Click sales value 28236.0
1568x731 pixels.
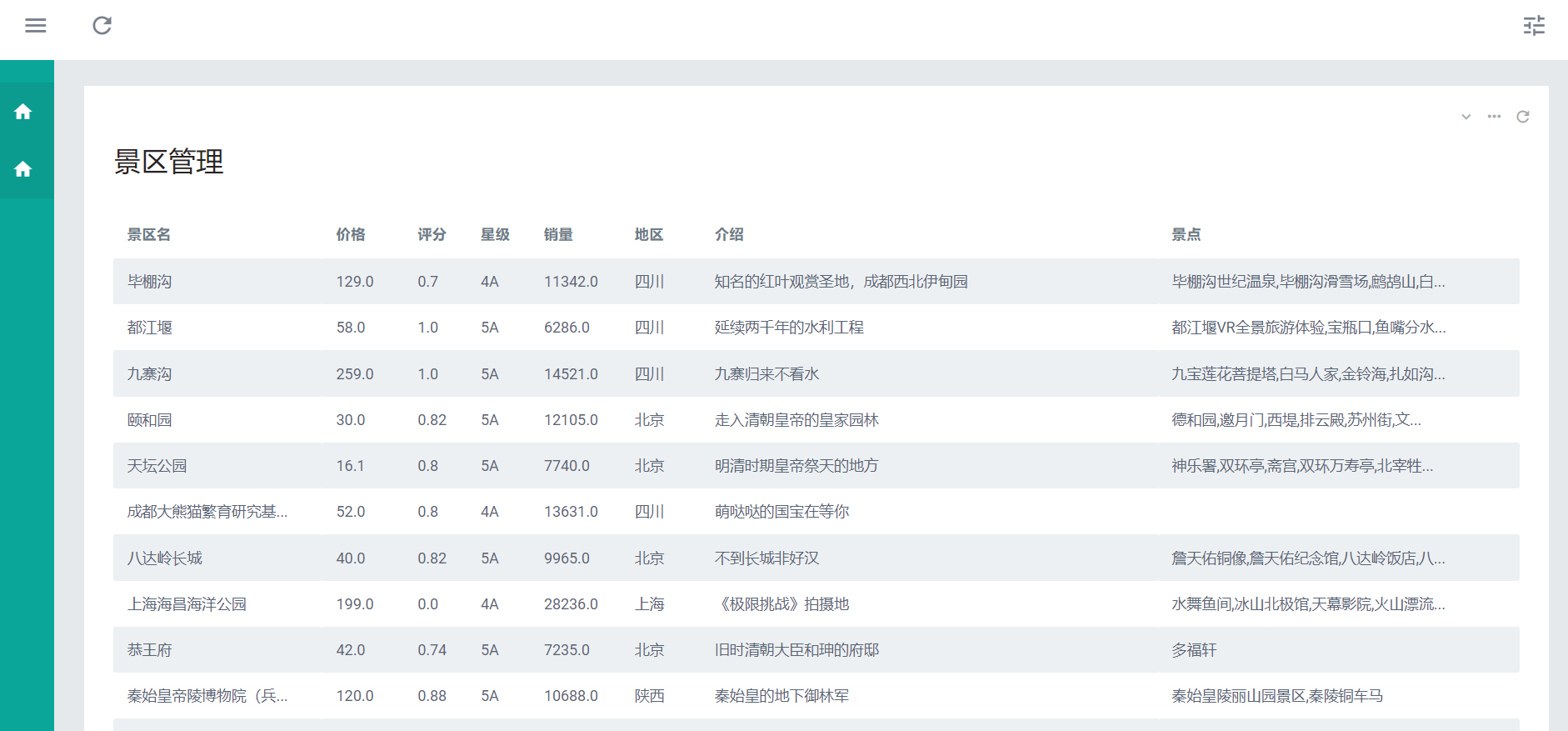(571, 604)
